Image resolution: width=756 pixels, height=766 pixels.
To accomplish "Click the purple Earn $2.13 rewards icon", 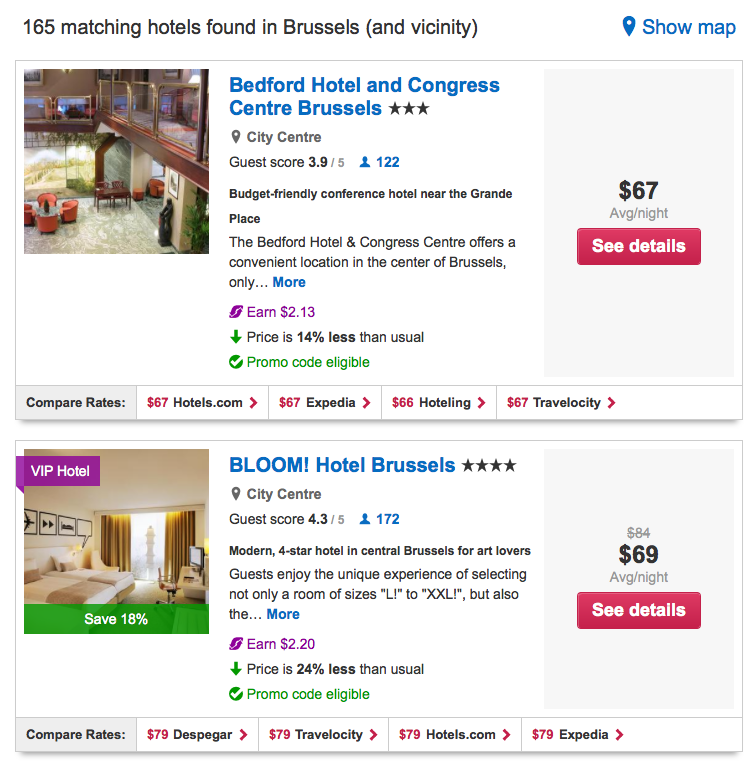I will pos(236,312).
